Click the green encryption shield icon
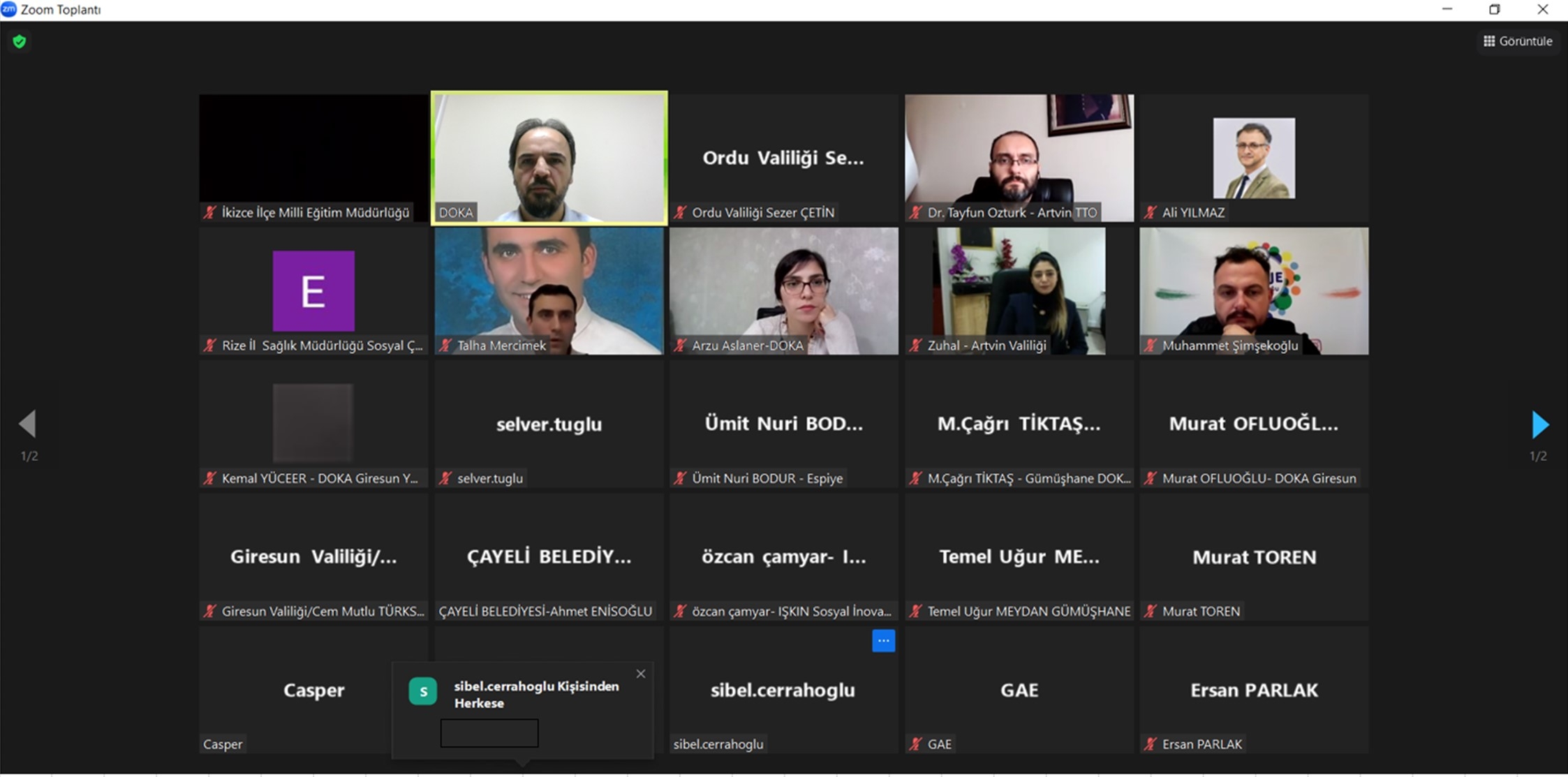 pyautogui.click(x=20, y=42)
